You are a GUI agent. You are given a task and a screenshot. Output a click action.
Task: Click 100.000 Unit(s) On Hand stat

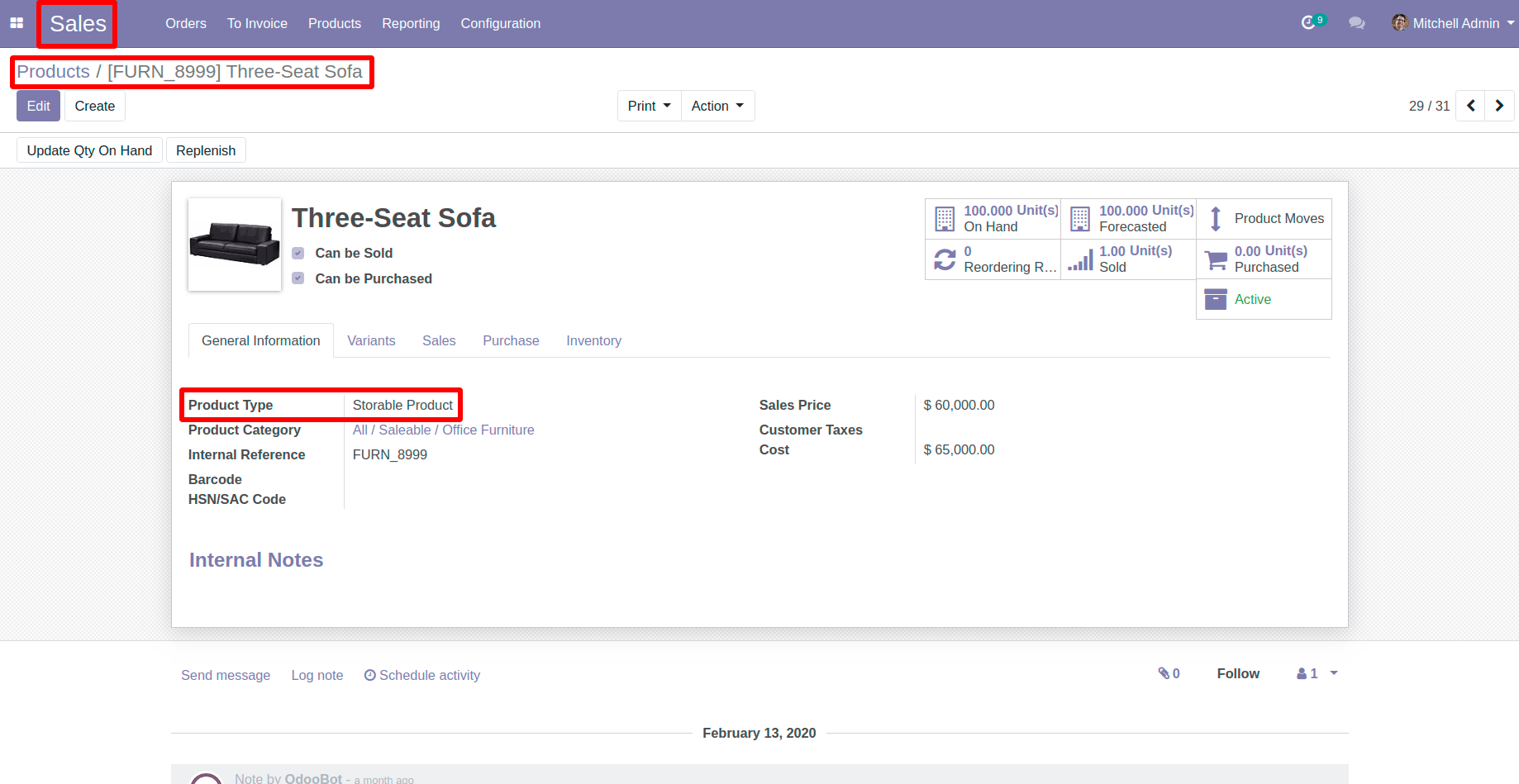(993, 219)
